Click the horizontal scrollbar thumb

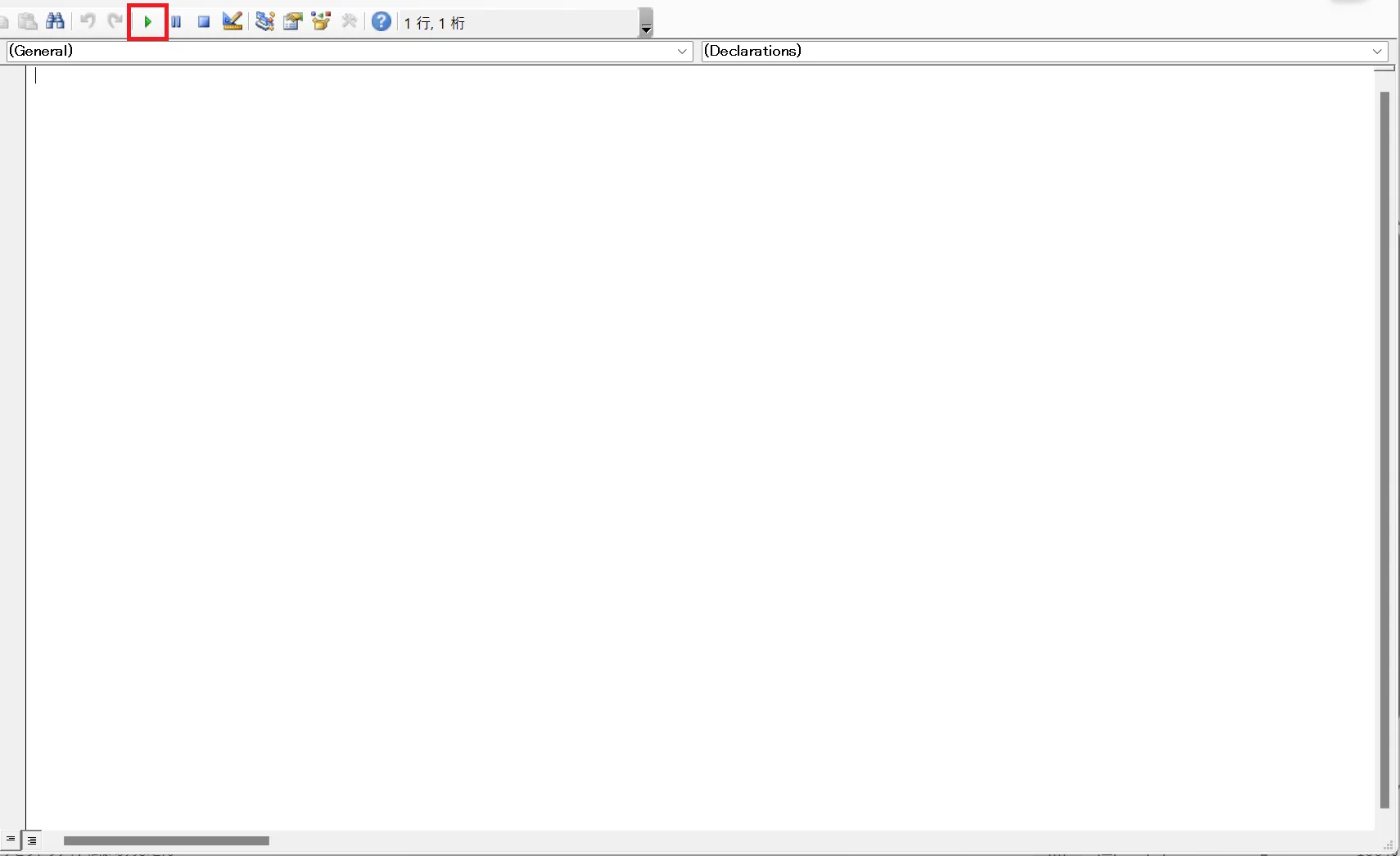(166, 840)
